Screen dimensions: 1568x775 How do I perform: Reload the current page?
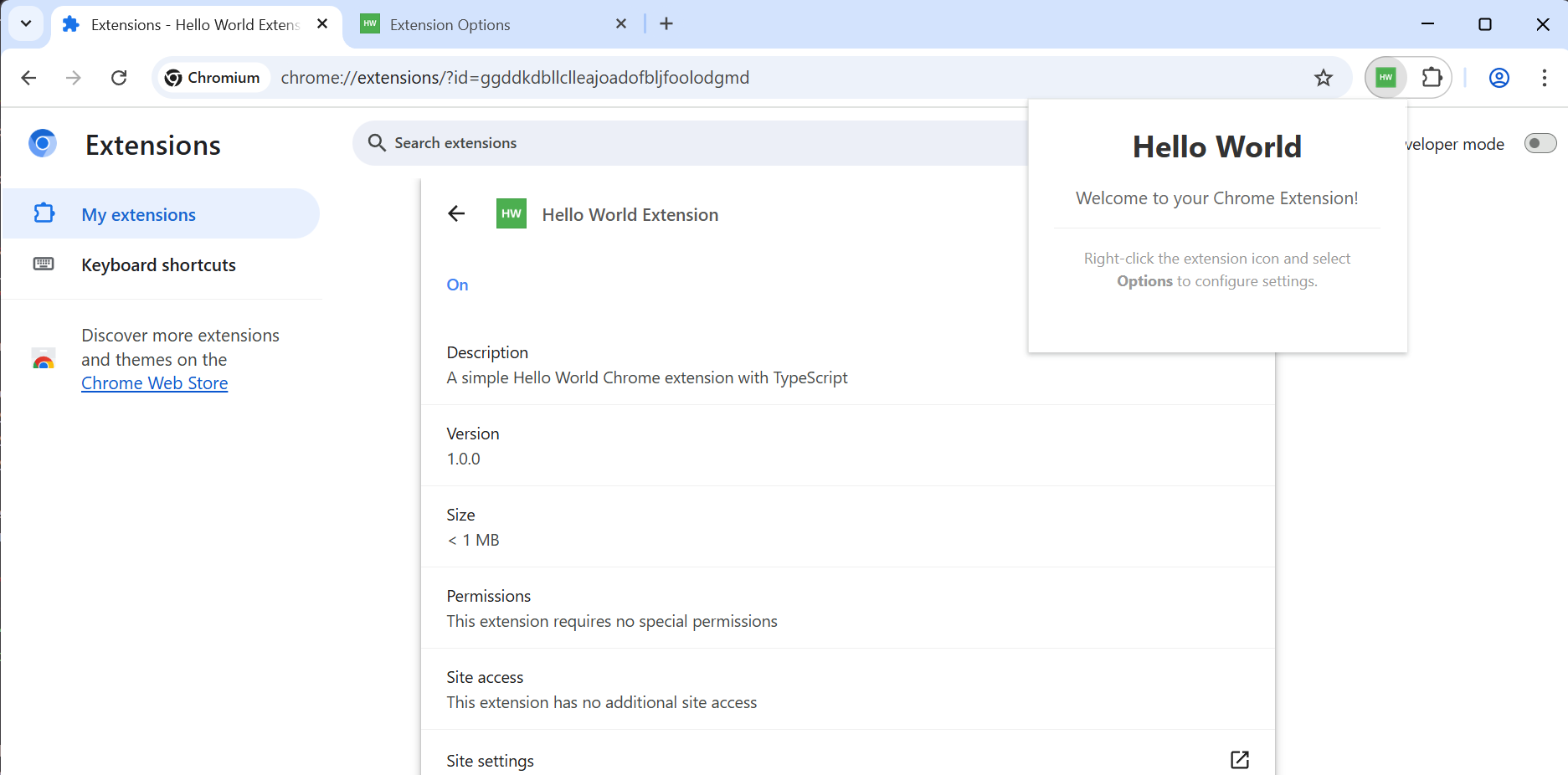pos(119,78)
